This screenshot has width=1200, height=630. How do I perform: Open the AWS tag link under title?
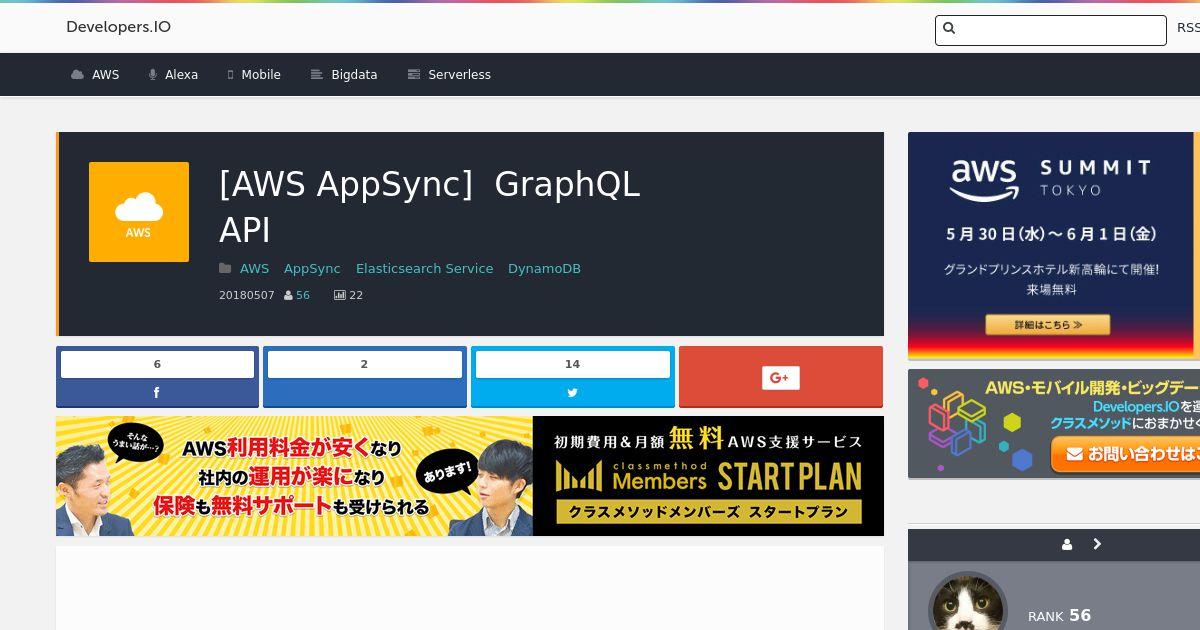(x=254, y=269)
